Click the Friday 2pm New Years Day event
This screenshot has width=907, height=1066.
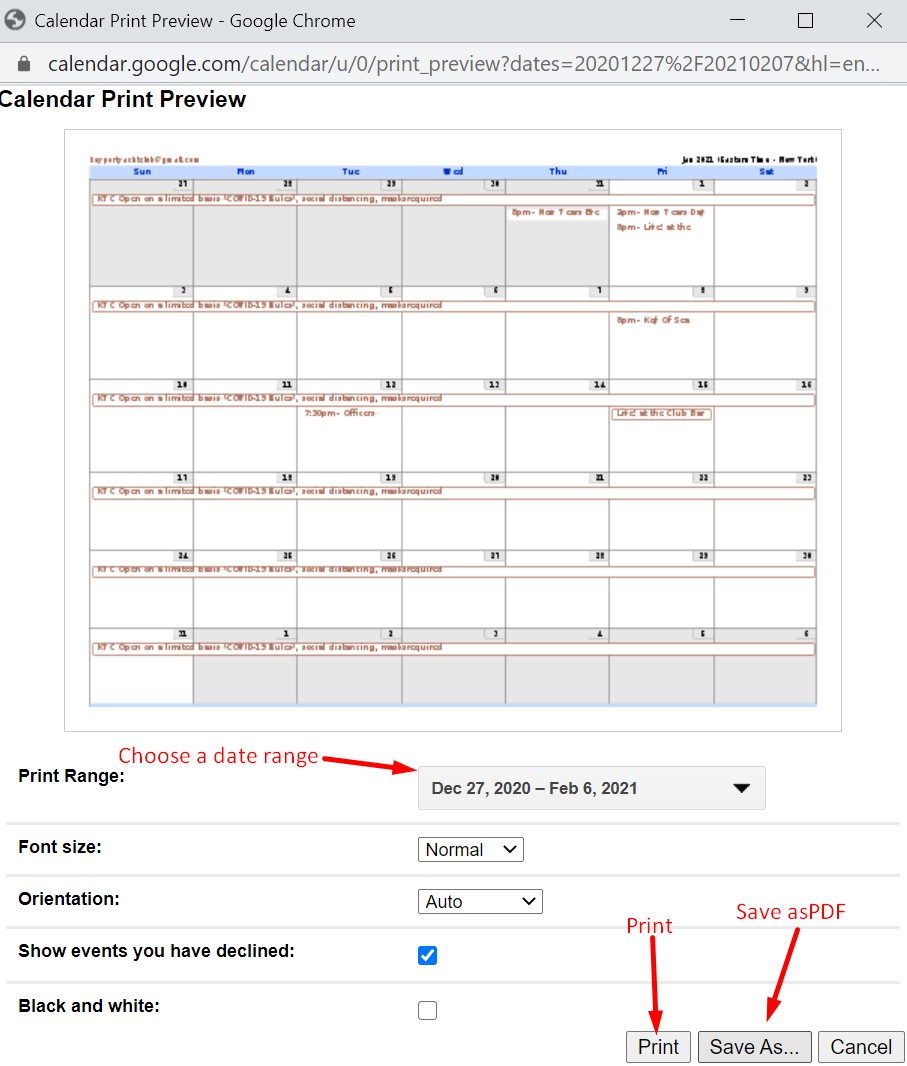tap(661, 212)
